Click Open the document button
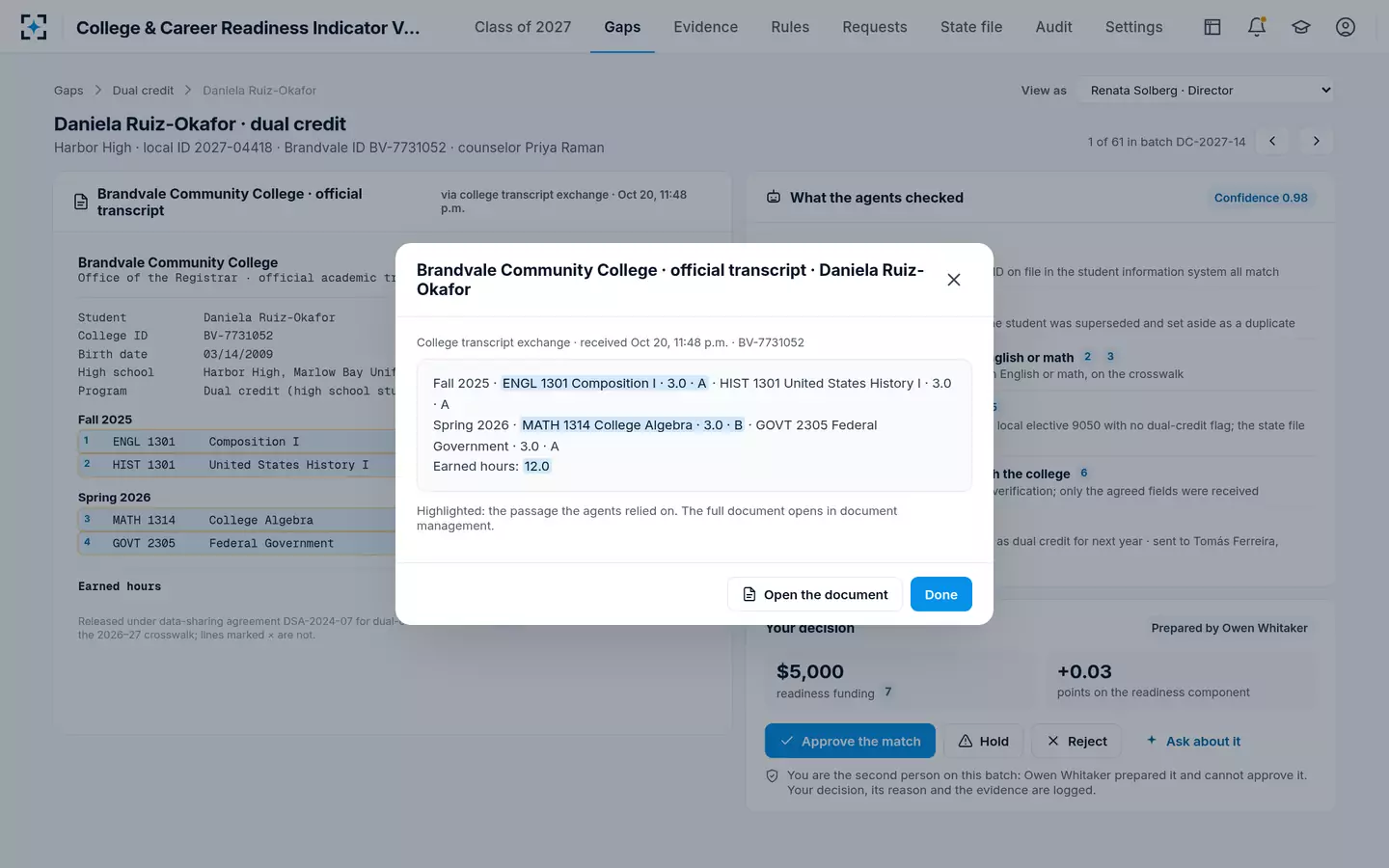Image resolution: width=1389 pixels, height=868 pixels. click(x=815, y=594)
